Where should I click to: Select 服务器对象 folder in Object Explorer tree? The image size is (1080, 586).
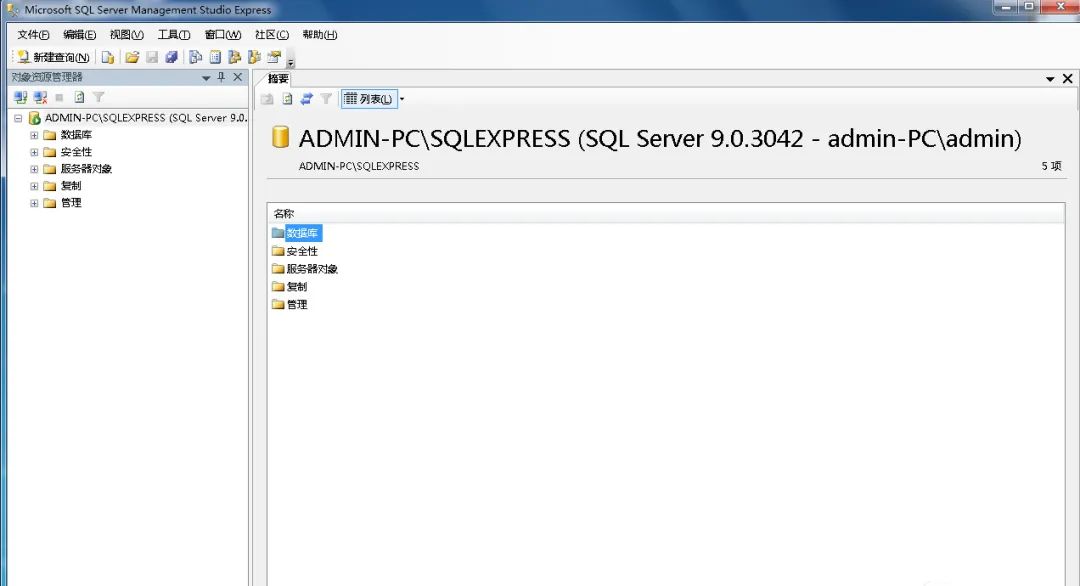(86, 169)
